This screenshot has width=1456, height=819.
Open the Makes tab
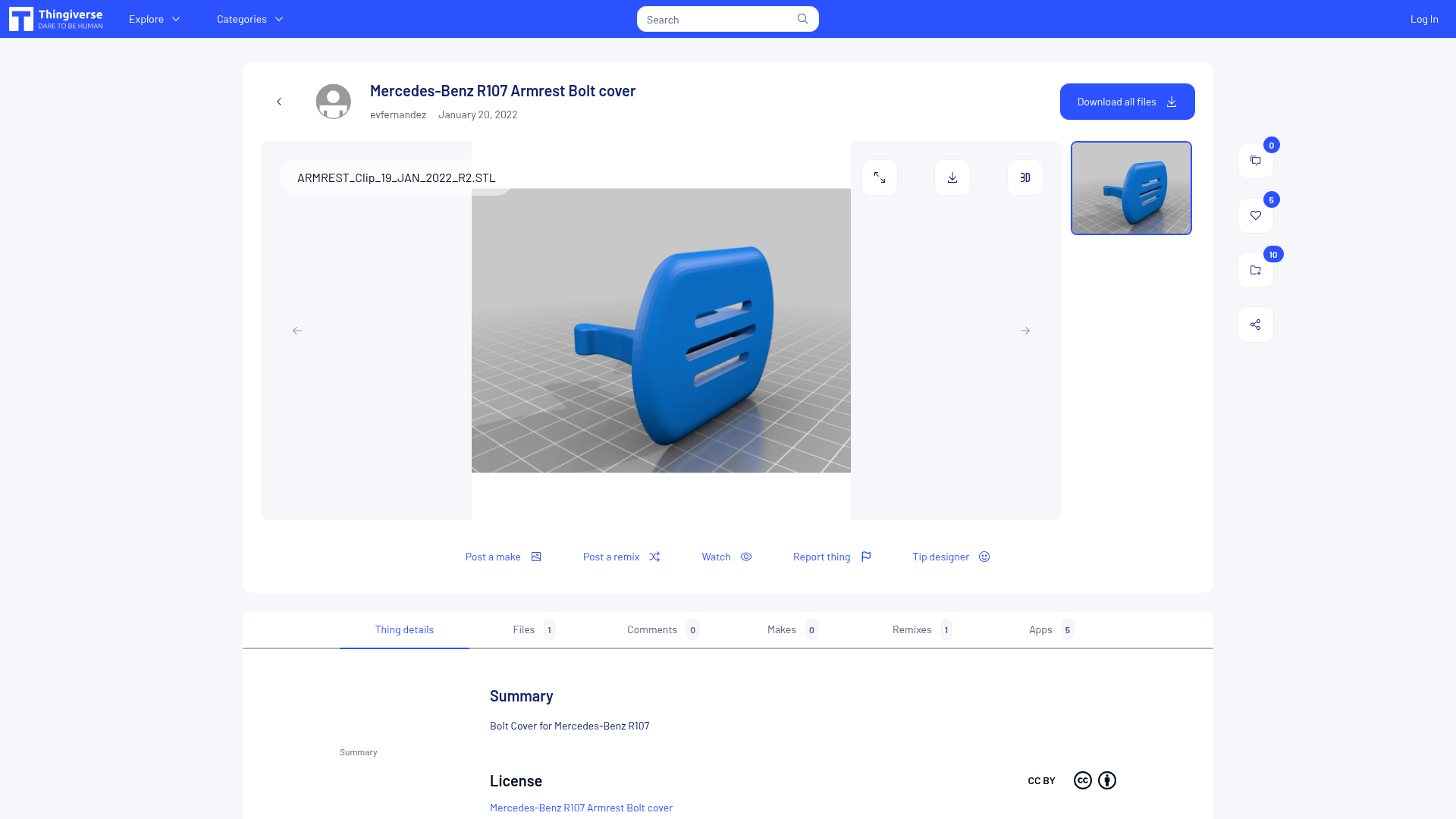pyautogui.click(x=792, y=629)
